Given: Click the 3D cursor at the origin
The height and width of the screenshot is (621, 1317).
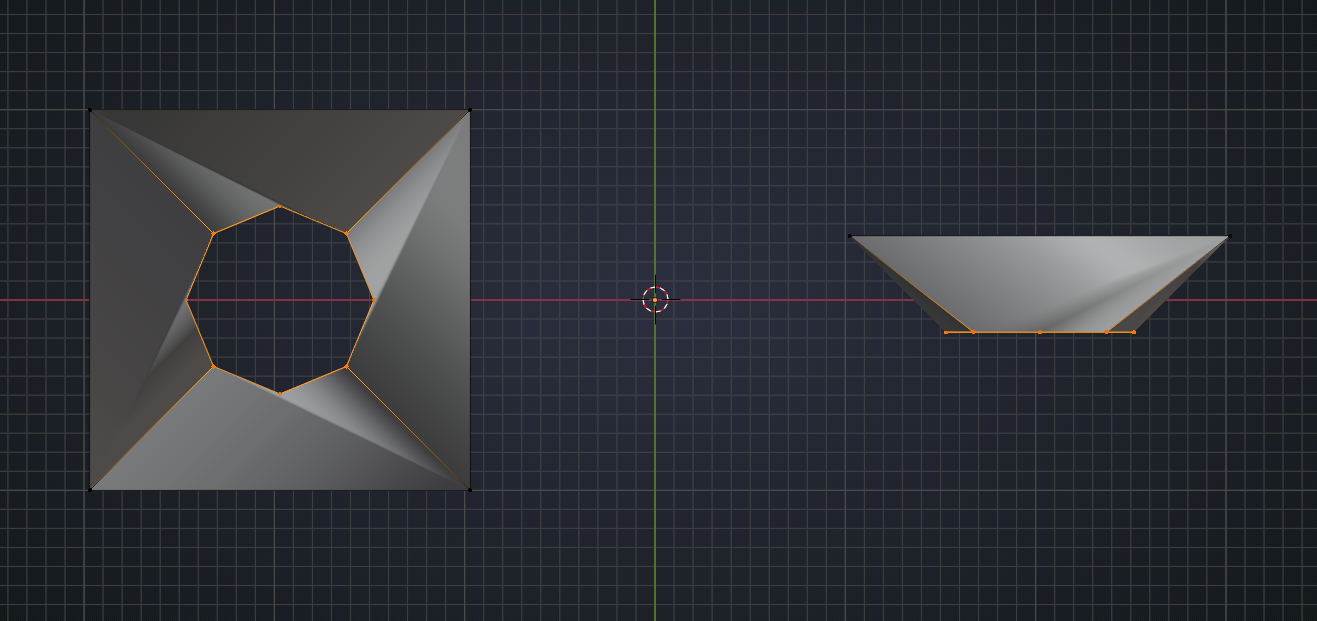Looking at the screenshot, I should coord(655,299).
